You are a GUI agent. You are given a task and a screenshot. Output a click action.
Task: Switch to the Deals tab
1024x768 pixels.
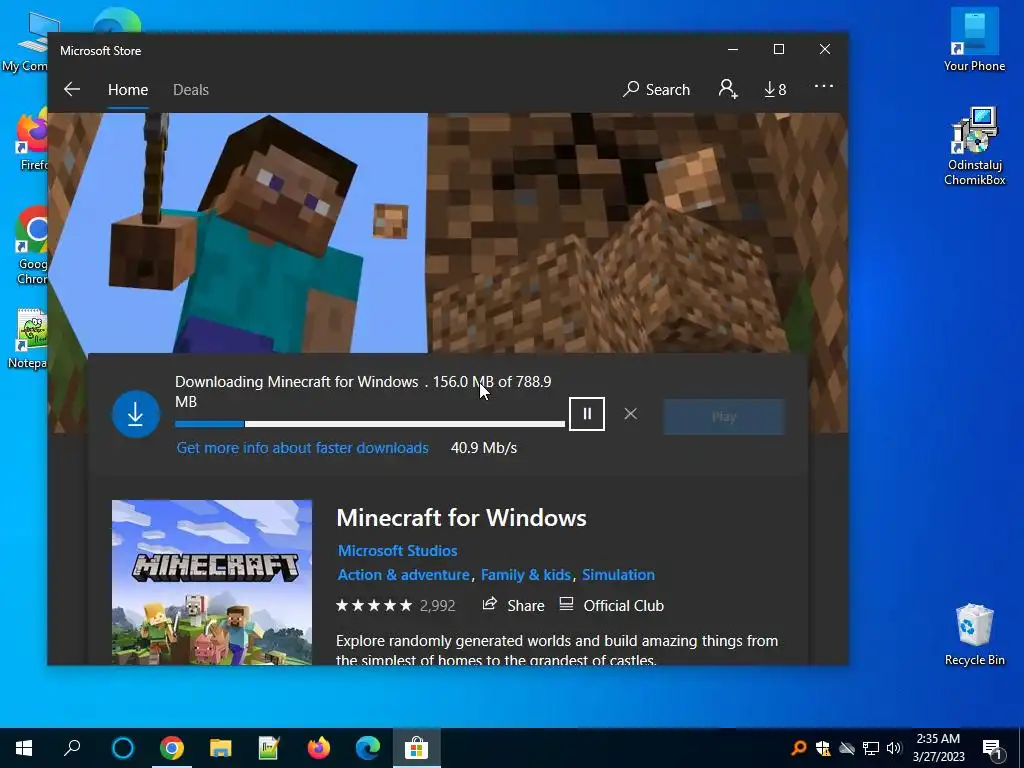coord(191,89)
